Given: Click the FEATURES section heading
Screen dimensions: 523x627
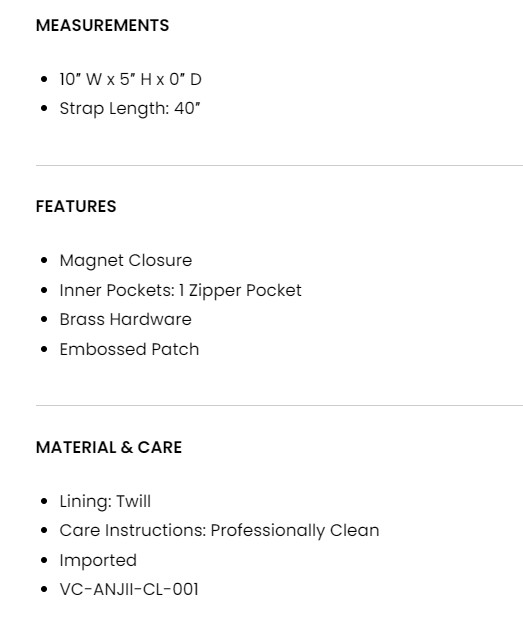Looking at the screenshot, I should tap(76, 206).
